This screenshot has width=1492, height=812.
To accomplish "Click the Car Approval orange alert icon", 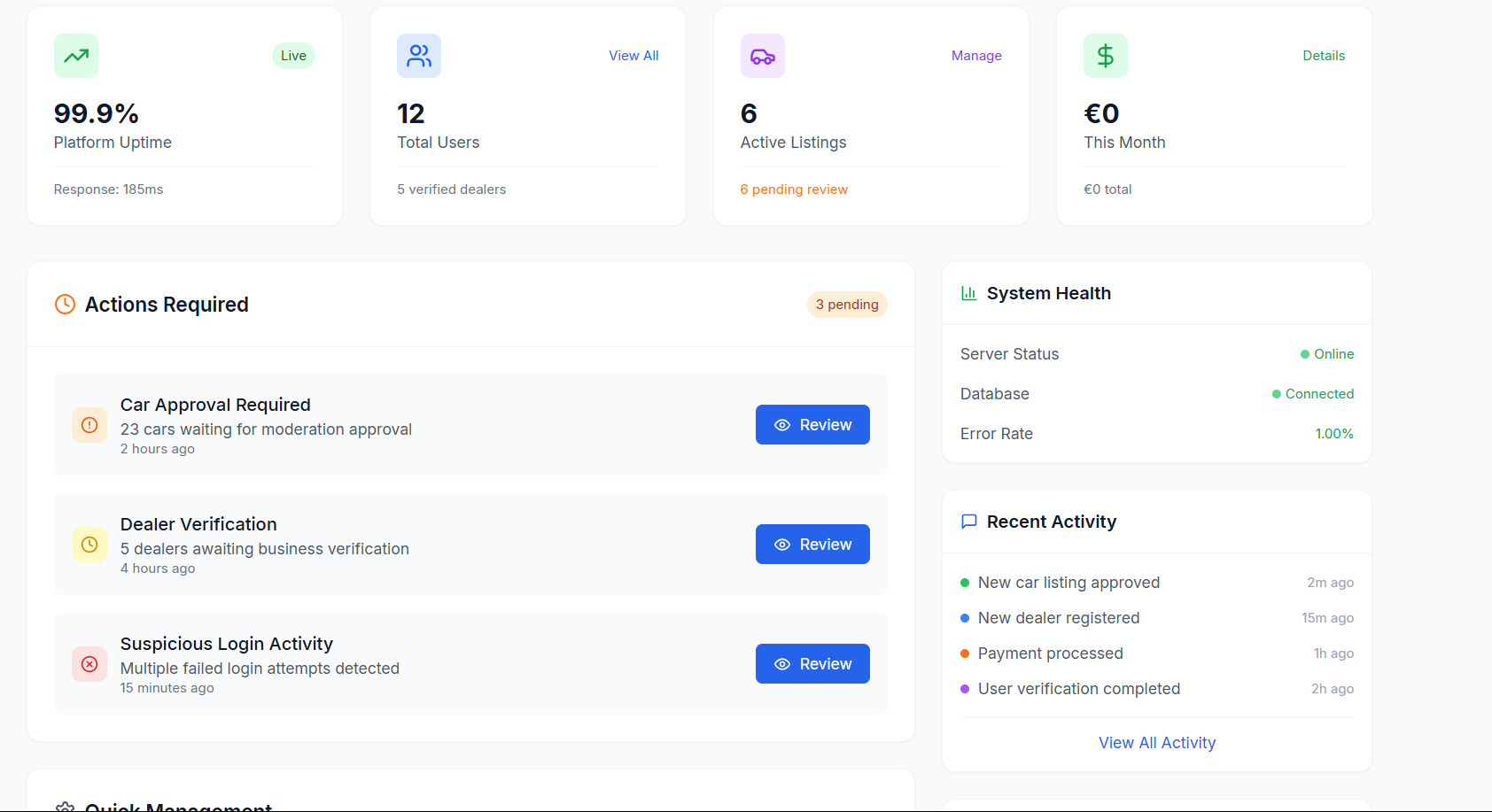I will pyautogui.click(x=89, y=425).
